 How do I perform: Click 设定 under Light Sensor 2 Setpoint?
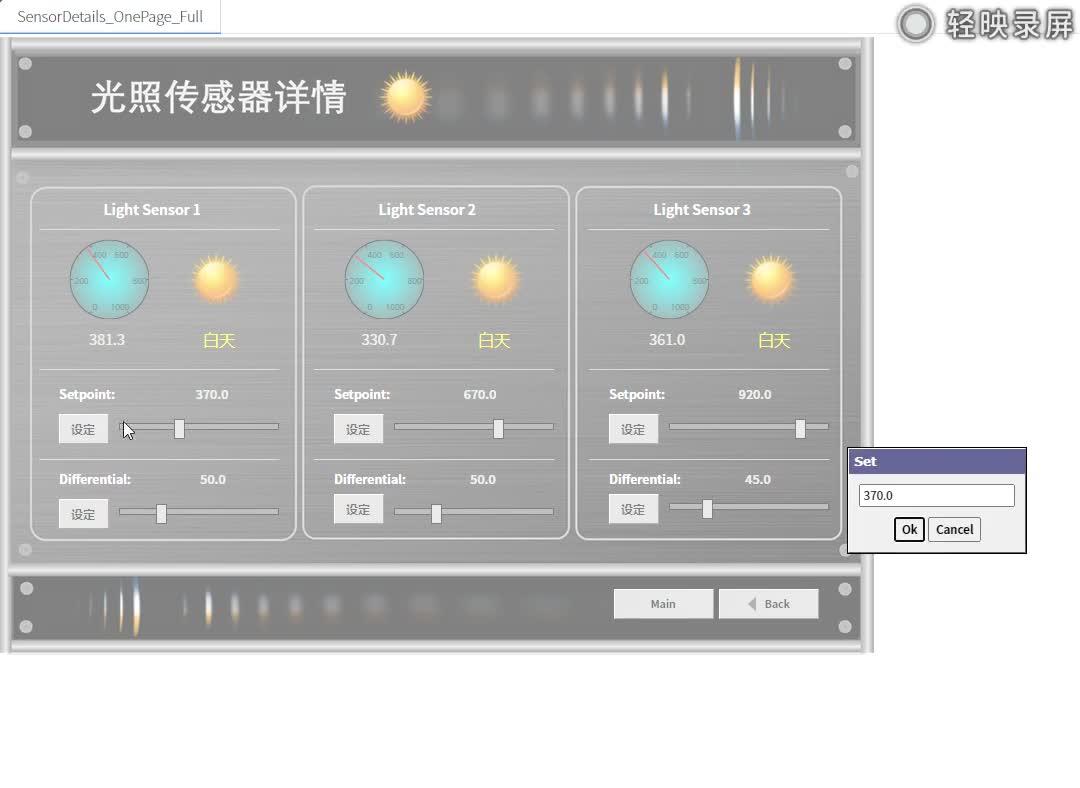tap(357, 428)
